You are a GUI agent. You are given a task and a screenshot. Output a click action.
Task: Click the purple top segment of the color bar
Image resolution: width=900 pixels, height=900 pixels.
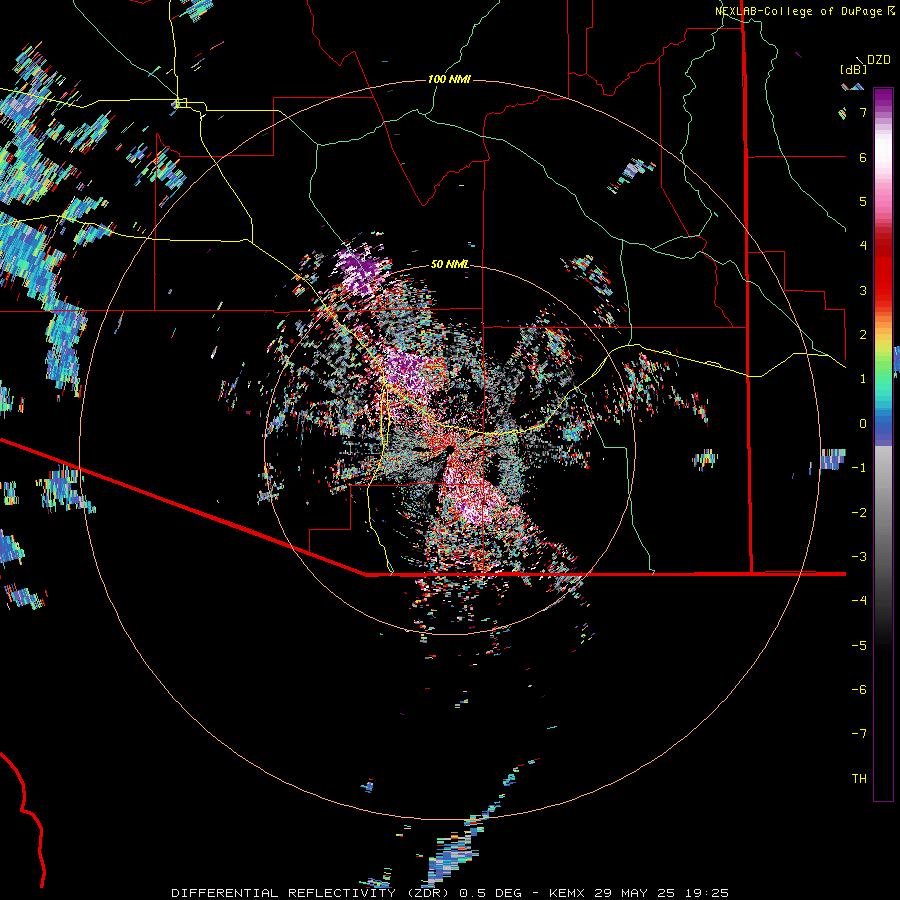click(883, 98)
